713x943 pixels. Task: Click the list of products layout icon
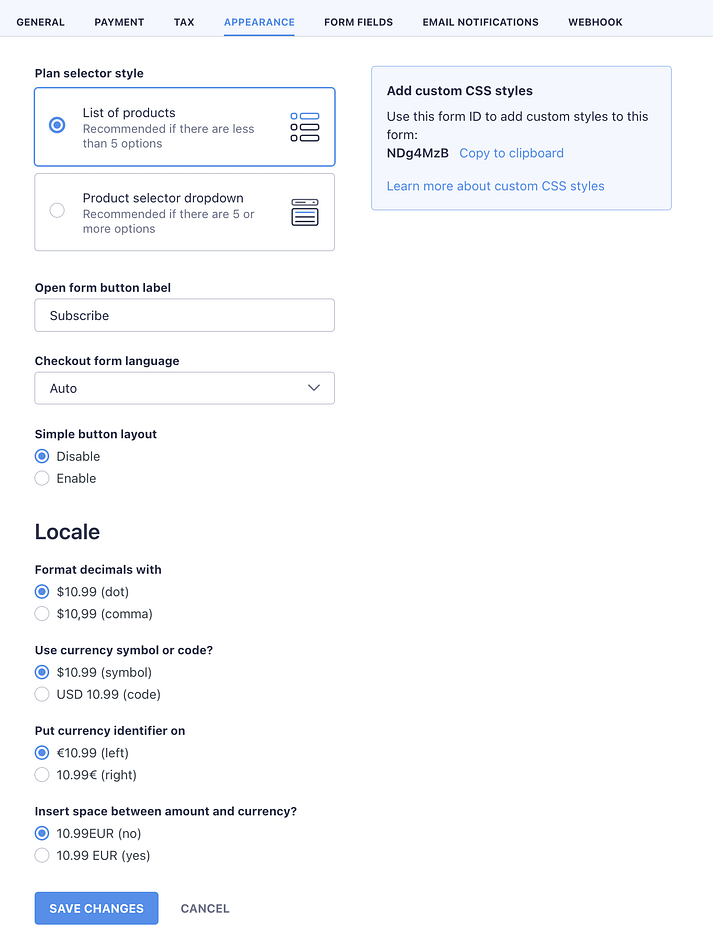tap(304, 127)
